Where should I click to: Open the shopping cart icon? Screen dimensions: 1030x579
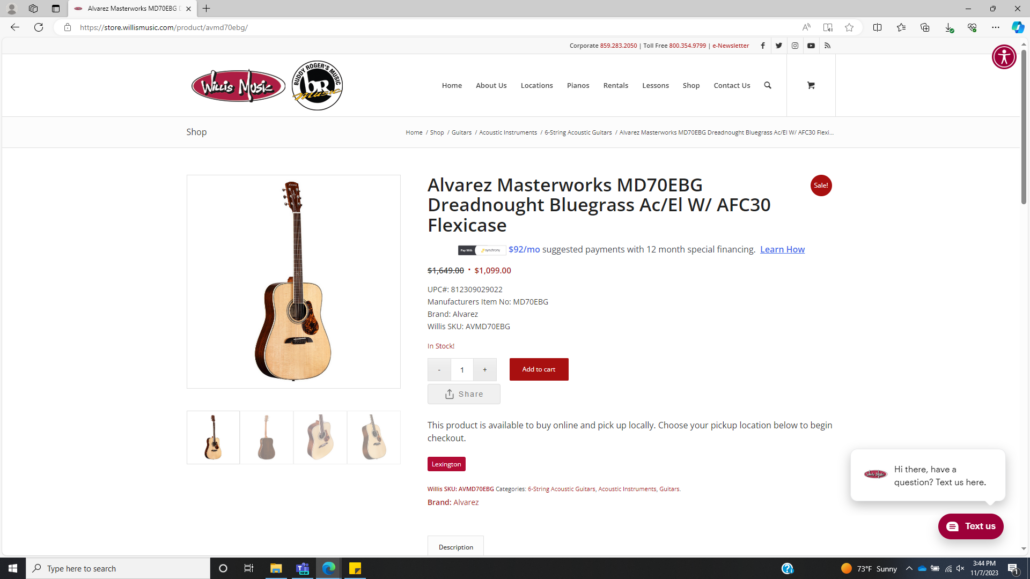coord(811,85)
